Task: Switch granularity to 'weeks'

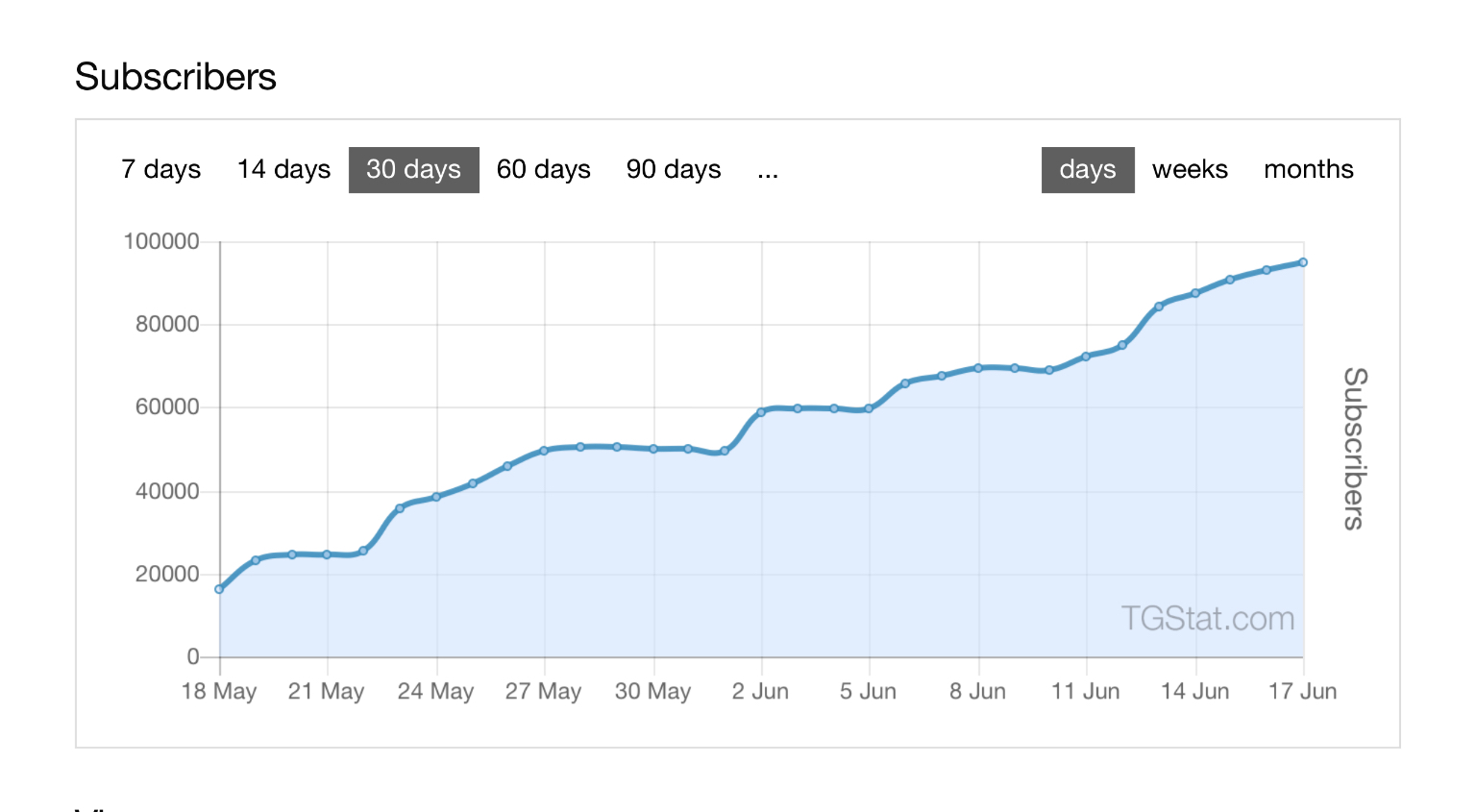Action: 1190,169
